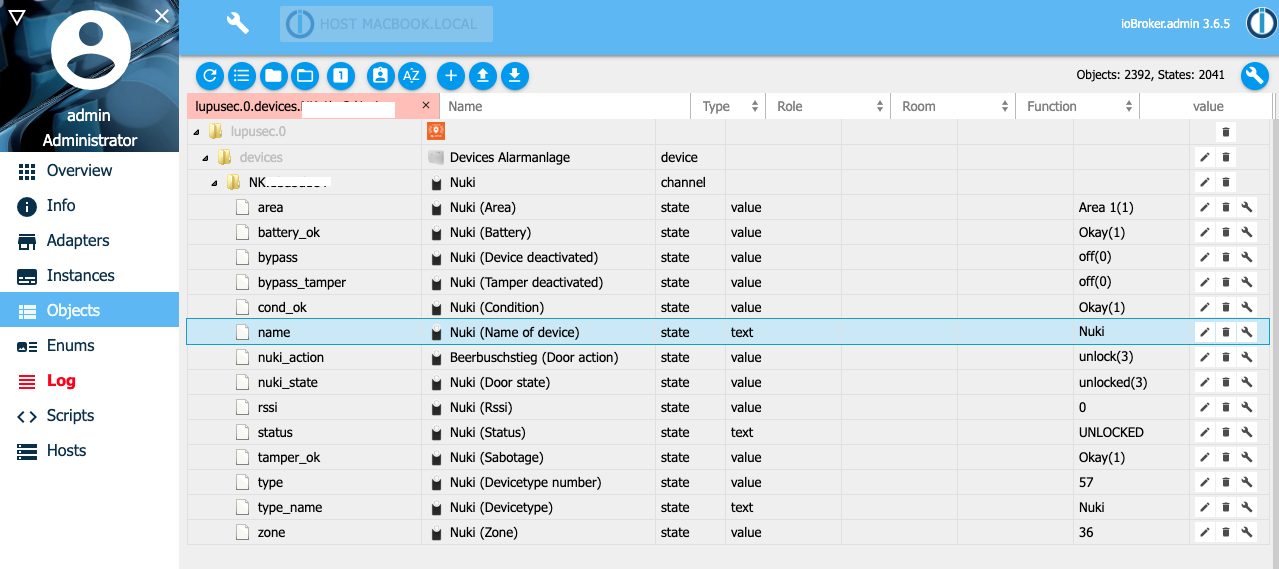
Task: Clear the ID filter with x
Action: tap(426, 105)
